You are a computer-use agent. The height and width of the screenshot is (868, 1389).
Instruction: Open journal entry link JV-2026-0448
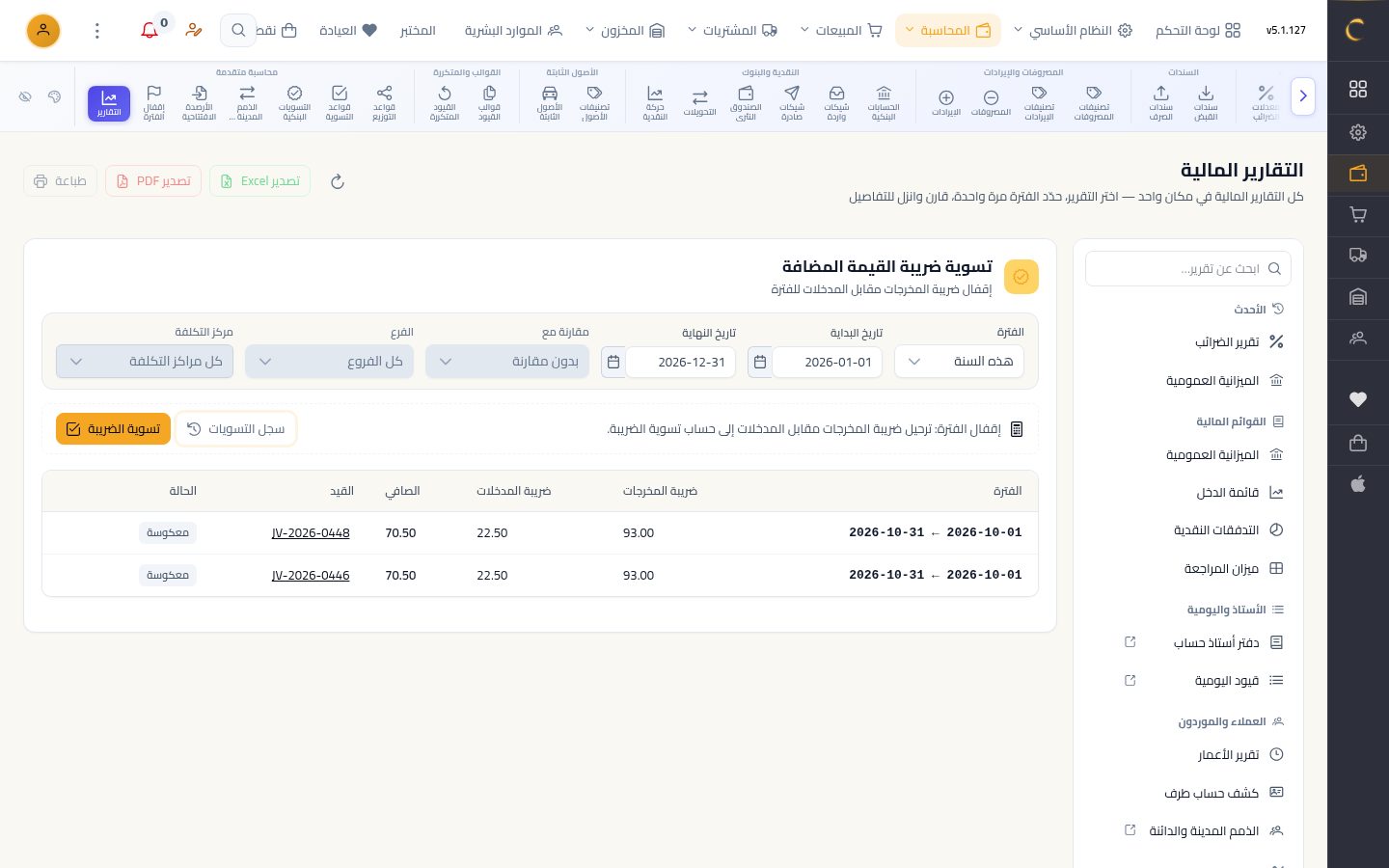311,532
